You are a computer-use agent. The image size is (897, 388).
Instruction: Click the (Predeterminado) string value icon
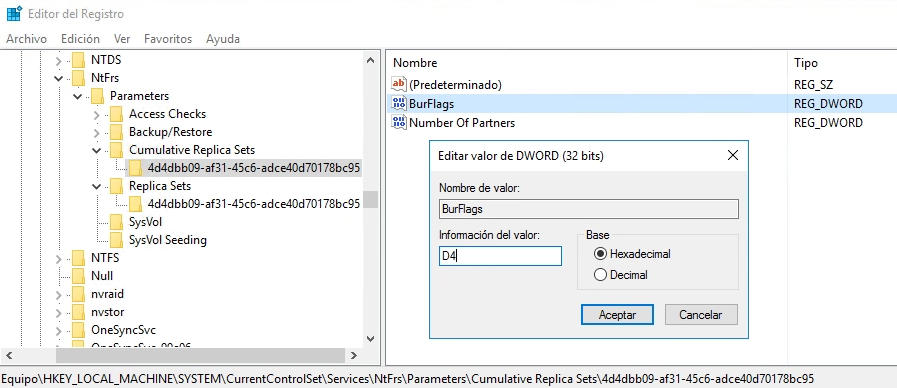click(399, 84)
